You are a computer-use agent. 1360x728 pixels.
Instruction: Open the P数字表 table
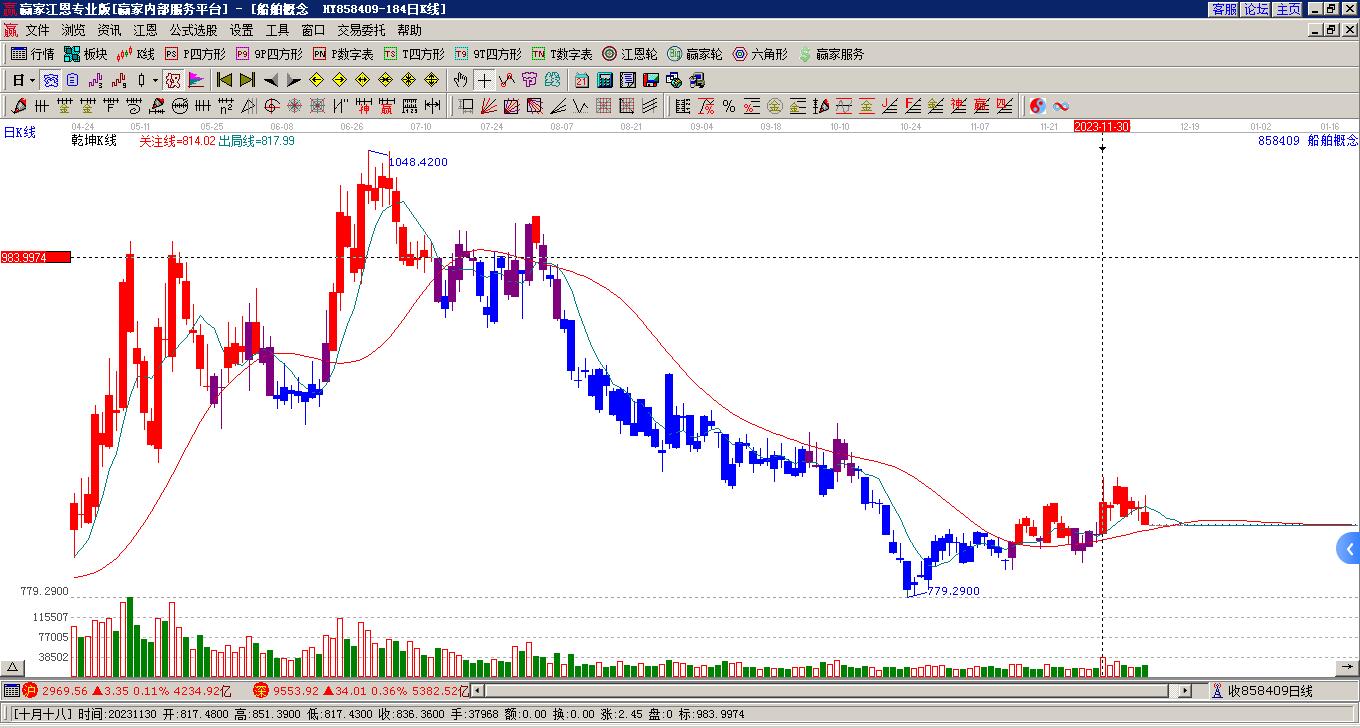coord(343,54)
